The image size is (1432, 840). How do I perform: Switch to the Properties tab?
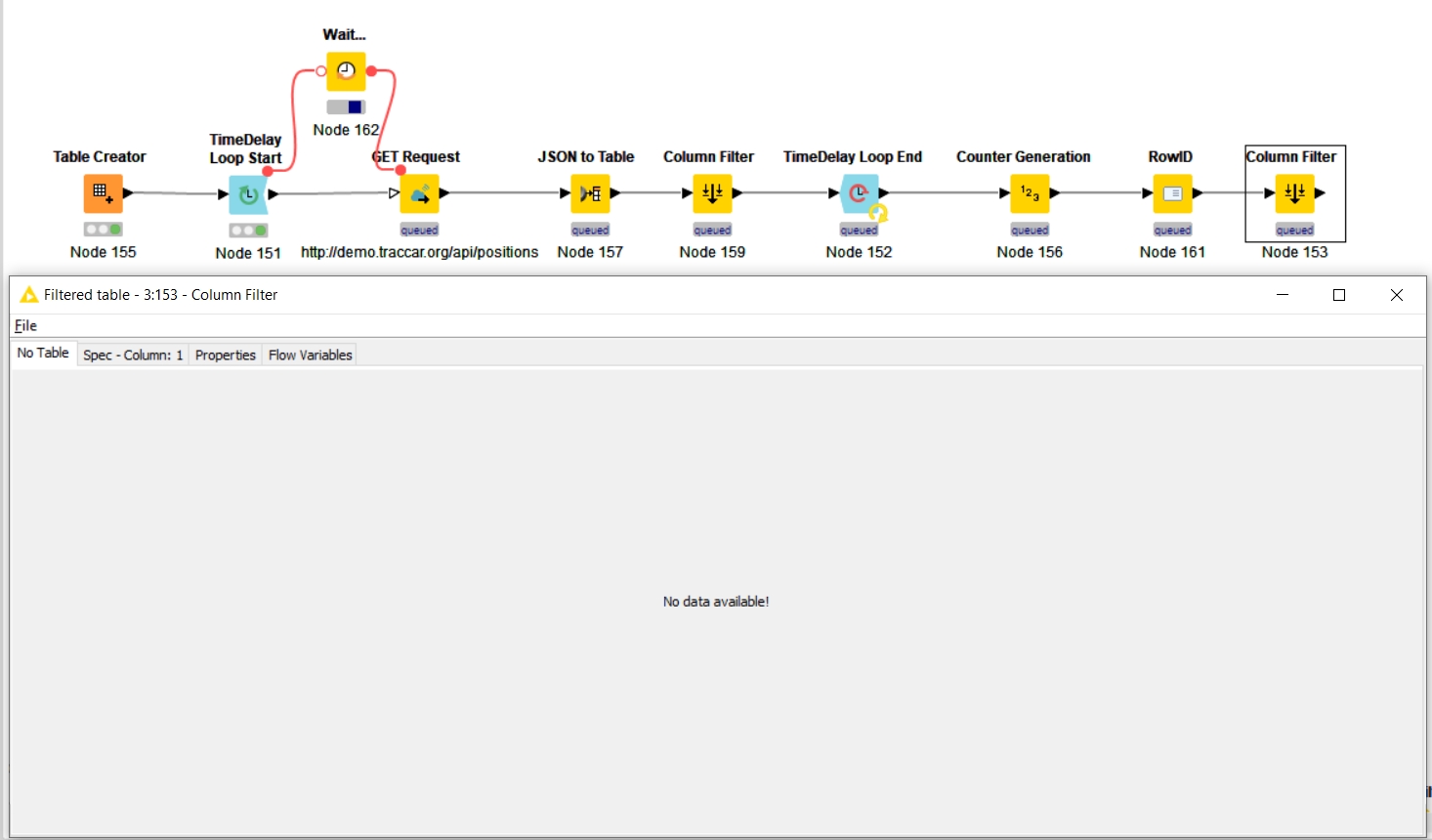coord(226,355)
